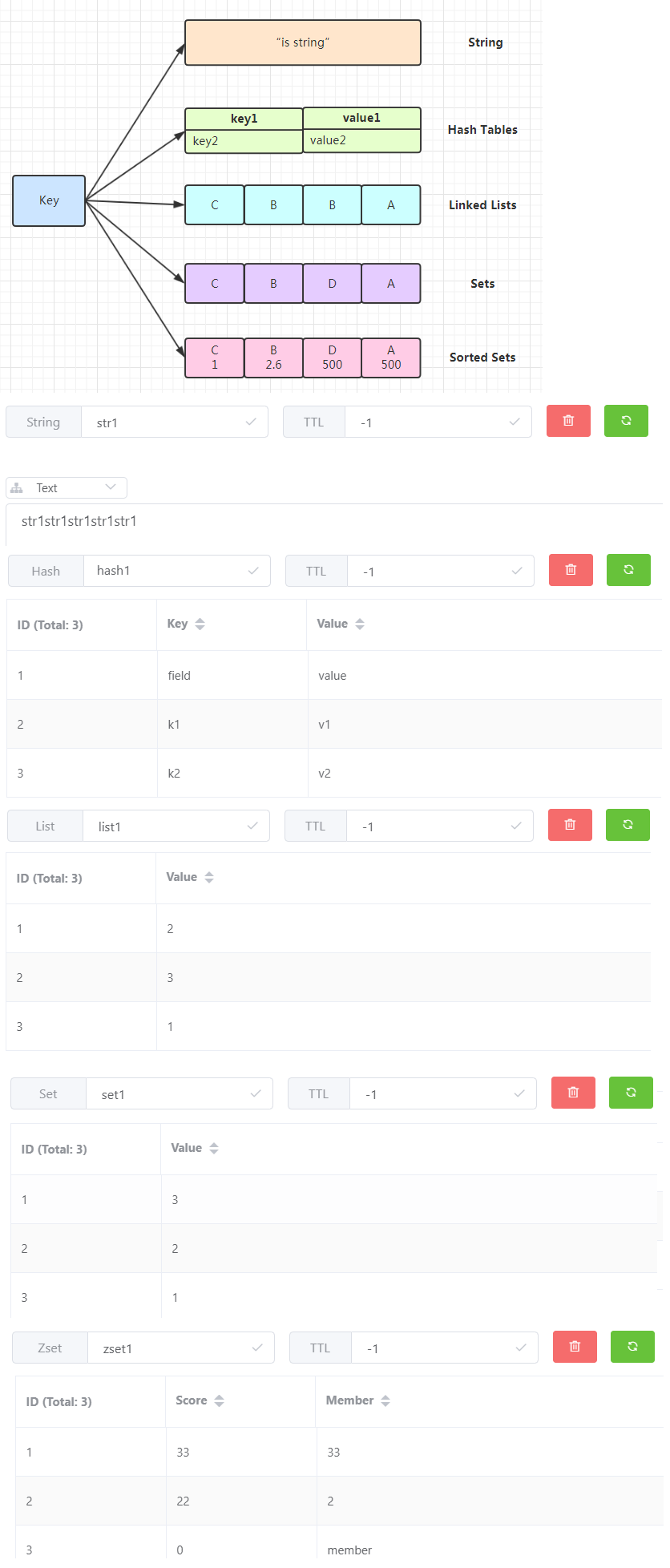This screenshot has height=1568, width=670.
Task: Delete the set1 key
Action: pyautogui.click(x=573, y=1093)
